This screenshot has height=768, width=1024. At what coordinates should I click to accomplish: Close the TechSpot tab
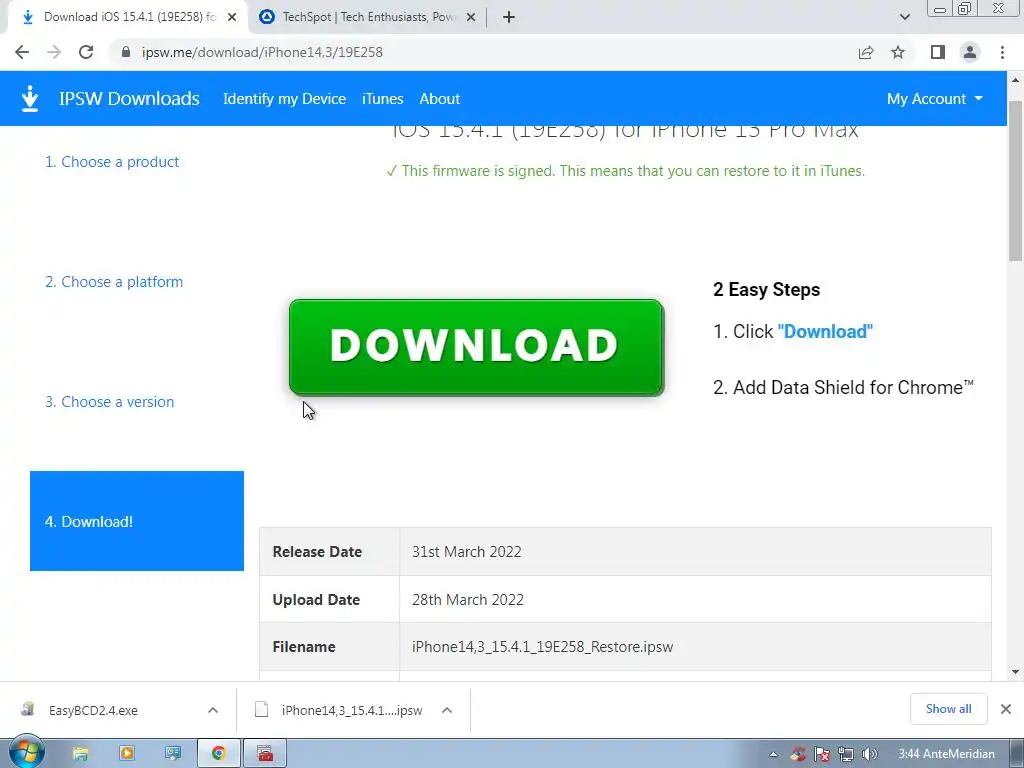click(x=471, y=17)
